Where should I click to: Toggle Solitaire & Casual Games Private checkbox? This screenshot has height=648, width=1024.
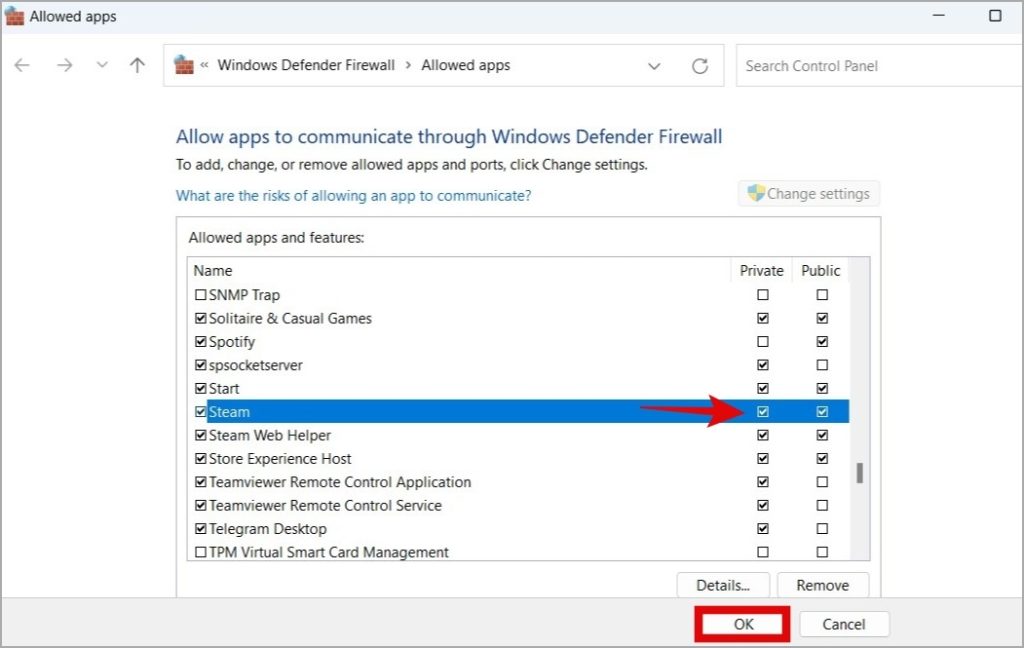point(763,318)
